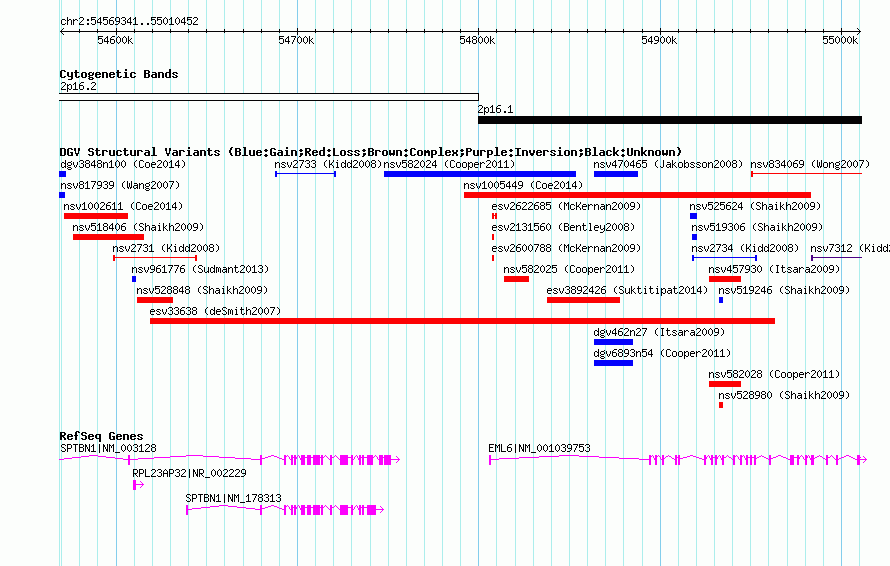Click the nsv2734 (Kidd2008) variant label
The width and height of the screenshot is (890, 566).
pos(745,248)
